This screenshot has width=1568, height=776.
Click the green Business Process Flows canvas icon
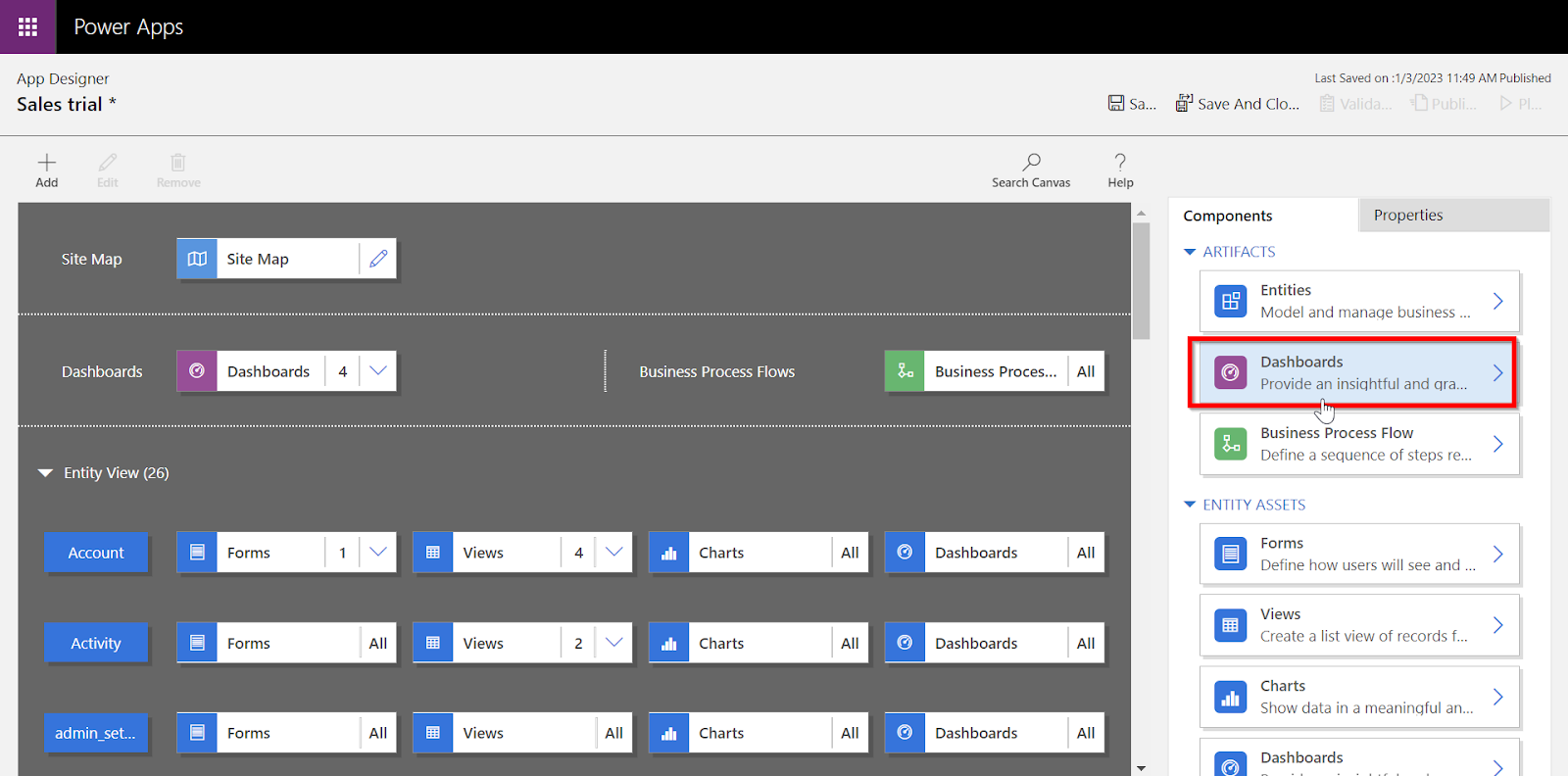click(x=905, y=371)
